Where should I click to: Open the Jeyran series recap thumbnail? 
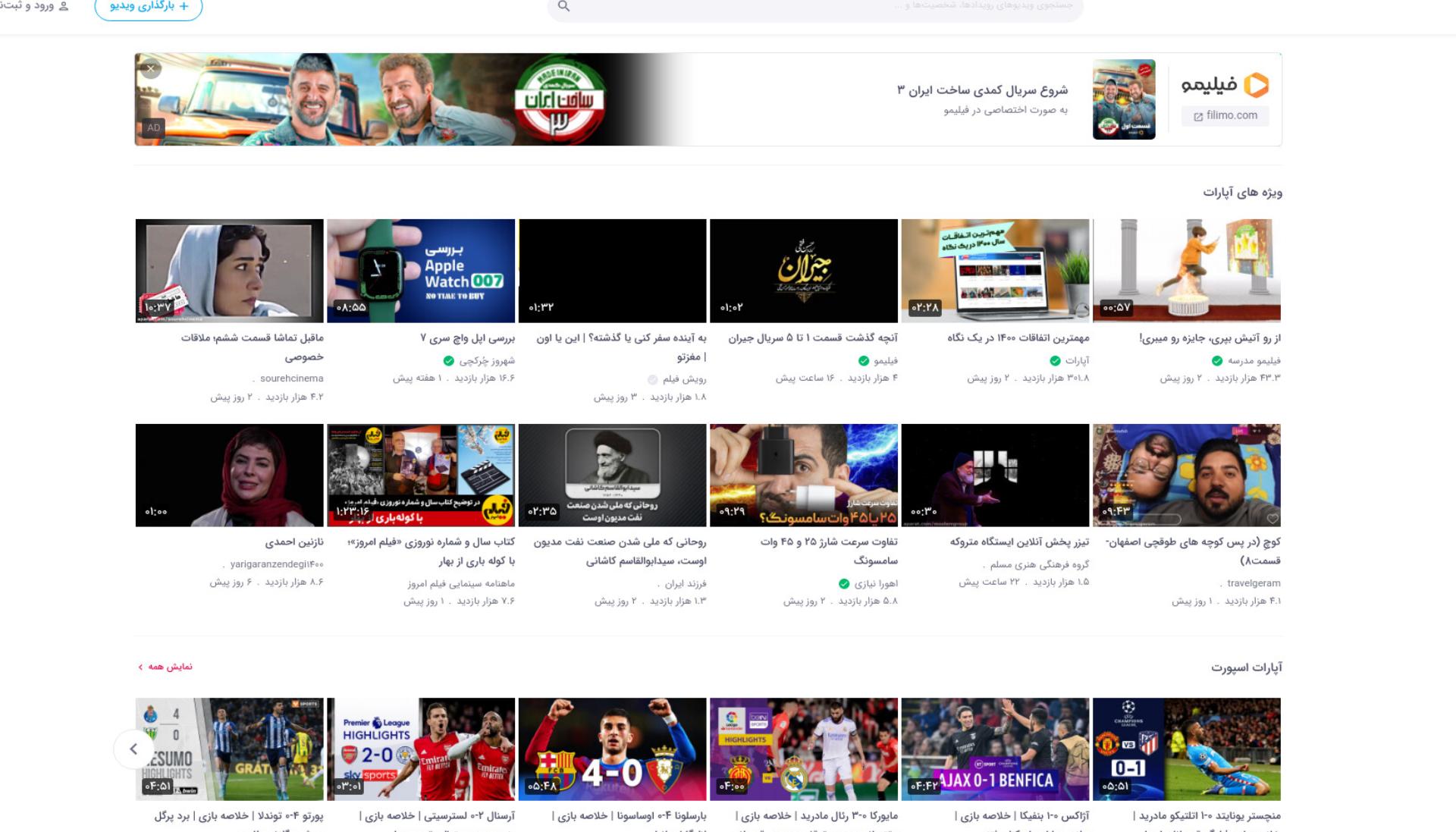pos(804,271)
